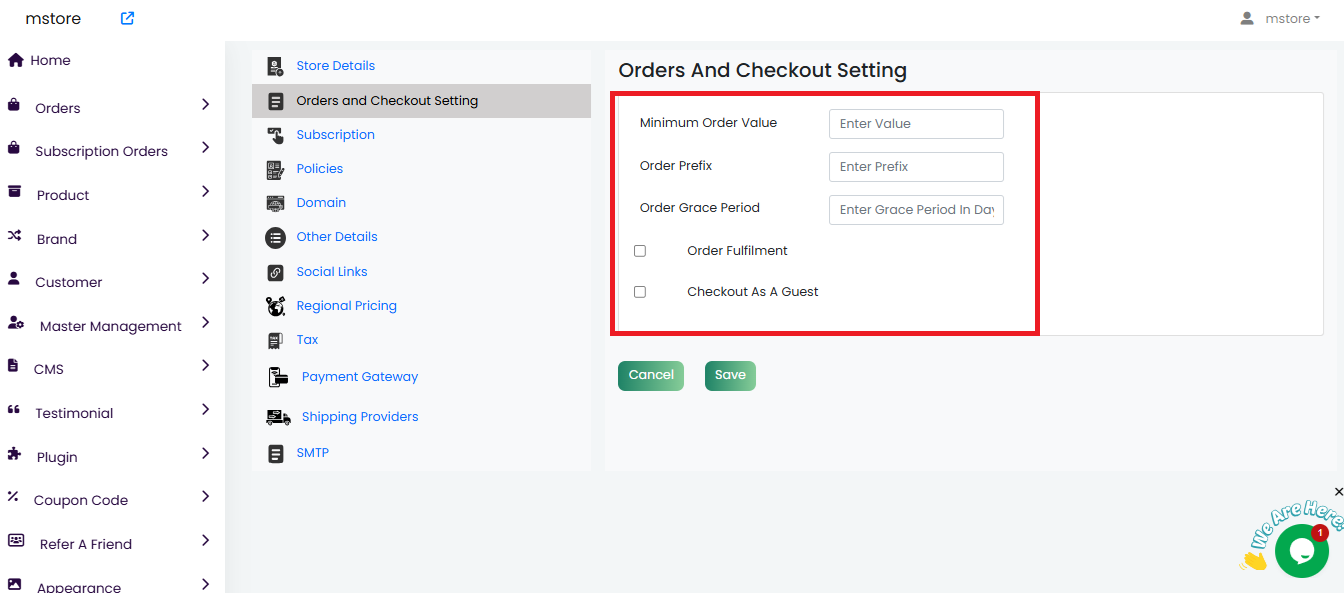Open the mstore user account dropdown
Image resolution: width=1344 pixels, height=593 pixels.
click(x=1280, y=18)
